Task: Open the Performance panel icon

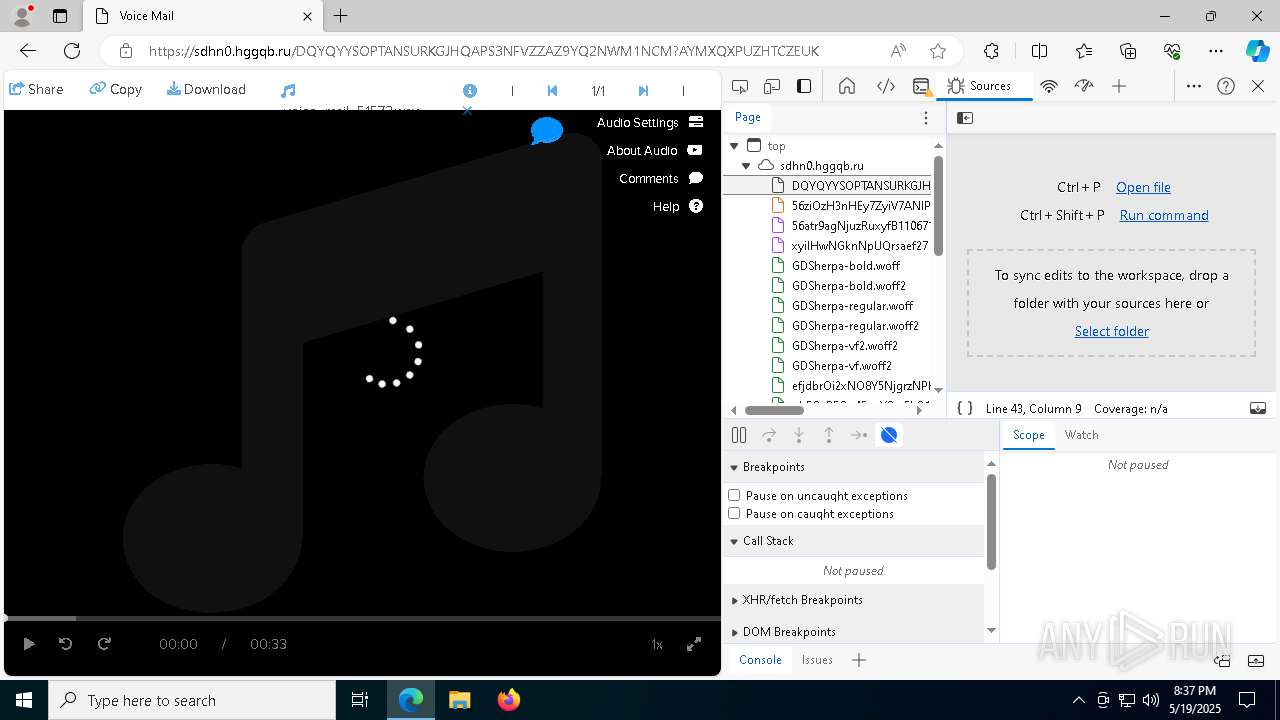Action: click(1084, 86)
